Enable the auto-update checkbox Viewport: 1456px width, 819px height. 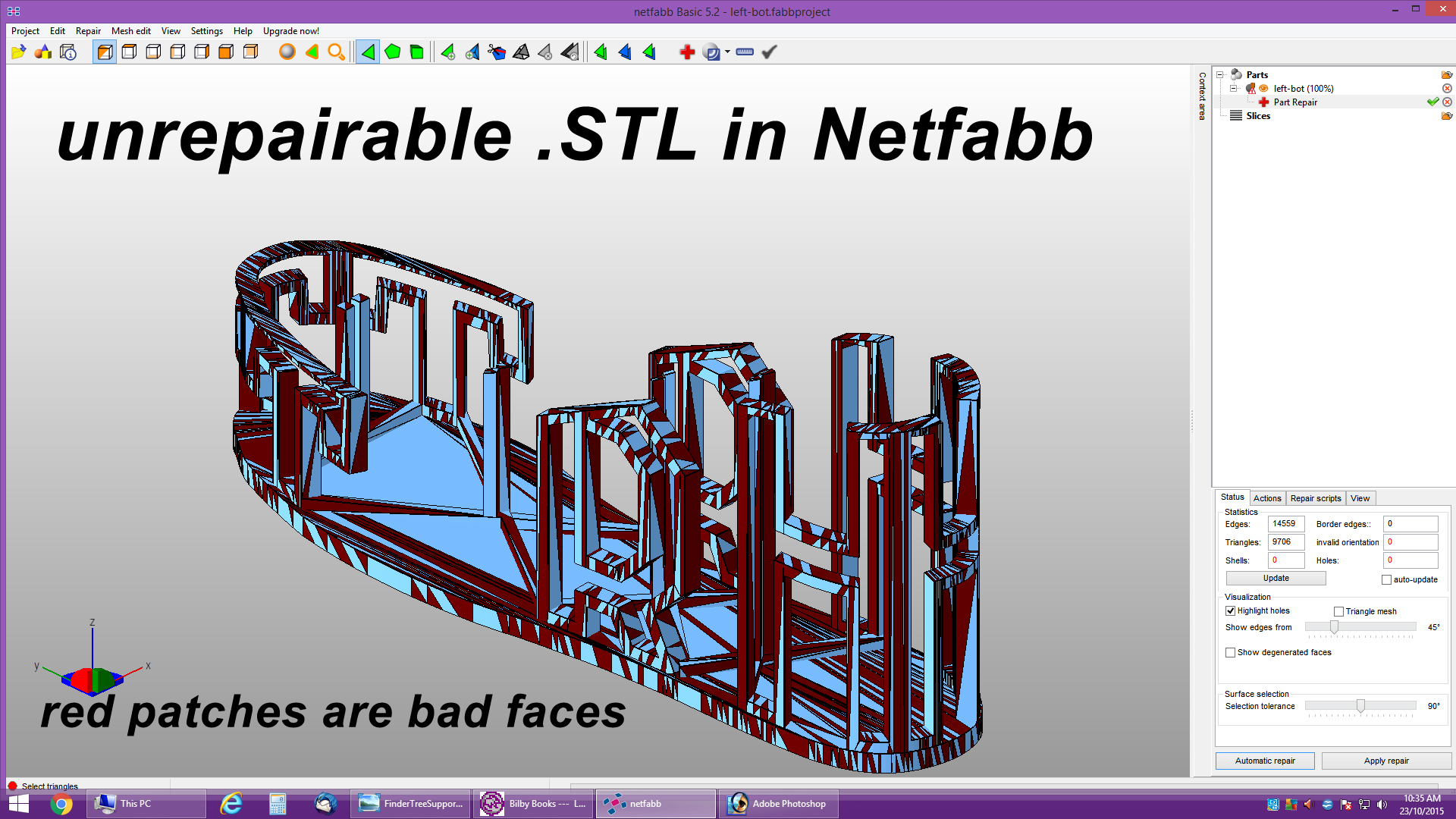(x=1386, y=579)
